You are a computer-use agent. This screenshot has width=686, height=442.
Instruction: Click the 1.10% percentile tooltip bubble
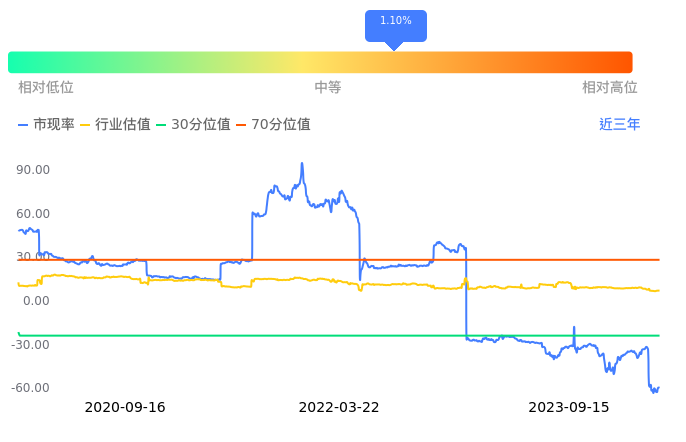[x=396, y=22]
